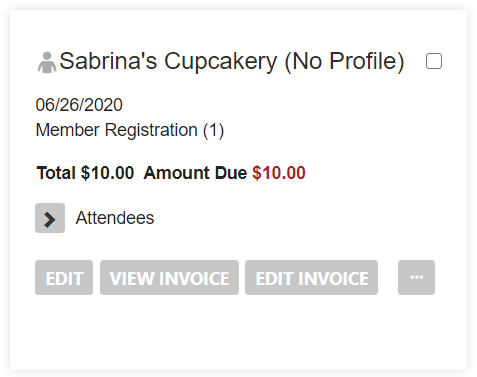Tick the checkbox beside Sabrina's Cupcakery
The image size is (477, 377).
click(434, 61)
